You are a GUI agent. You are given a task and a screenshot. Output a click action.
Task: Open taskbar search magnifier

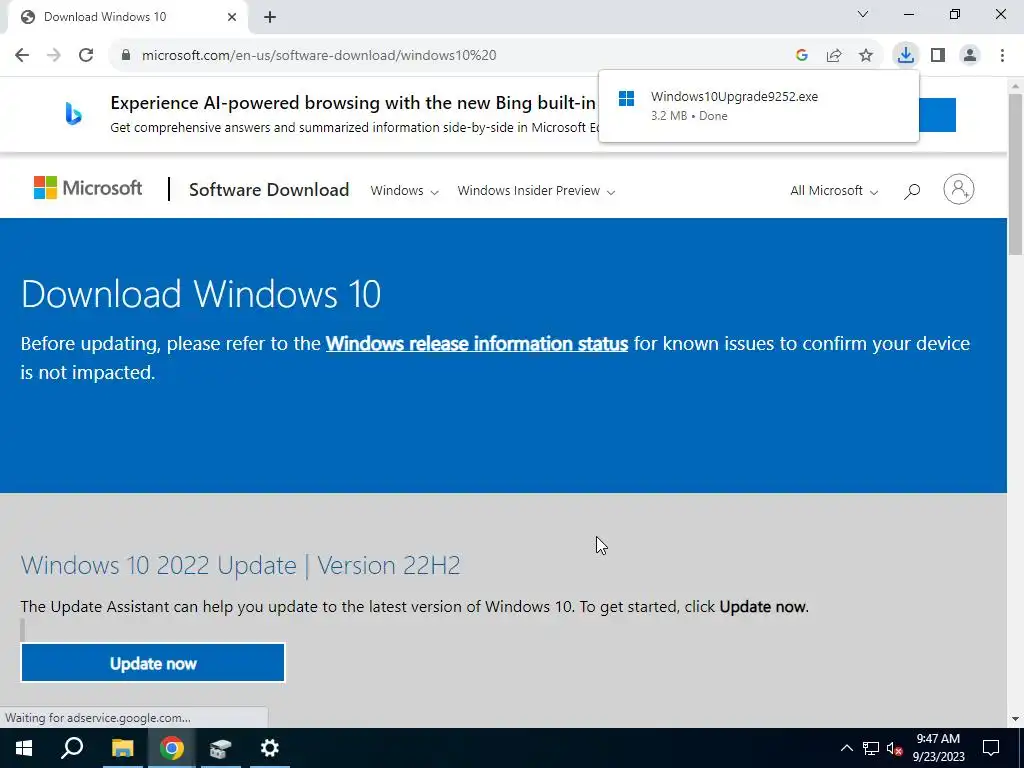(72, 748)
